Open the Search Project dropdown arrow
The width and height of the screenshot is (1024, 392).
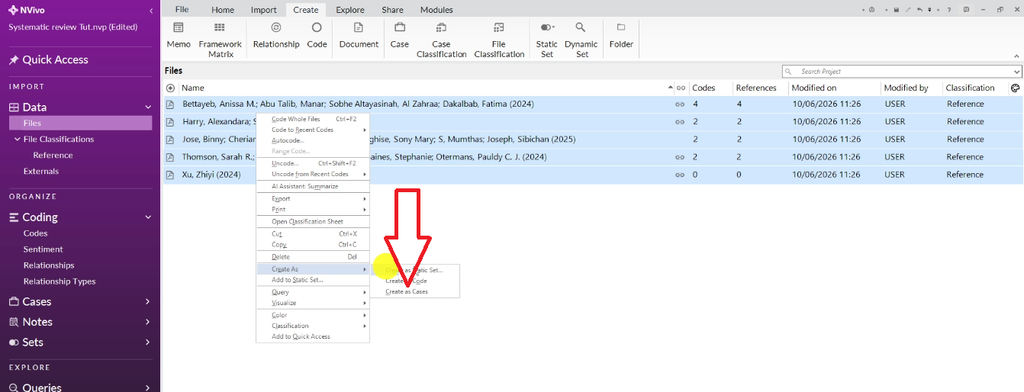click(x=1017, y=71)
